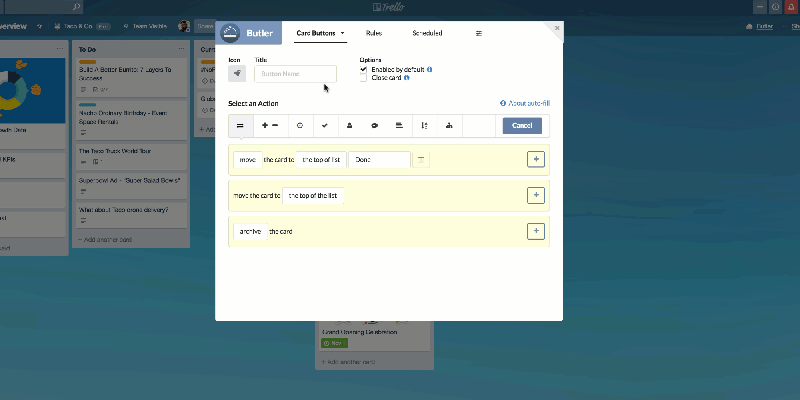Image resolution: width=800 pixels, height=400 pixels.
Task: Add the 'move the card to list Done' action
Action: point(536,160)
